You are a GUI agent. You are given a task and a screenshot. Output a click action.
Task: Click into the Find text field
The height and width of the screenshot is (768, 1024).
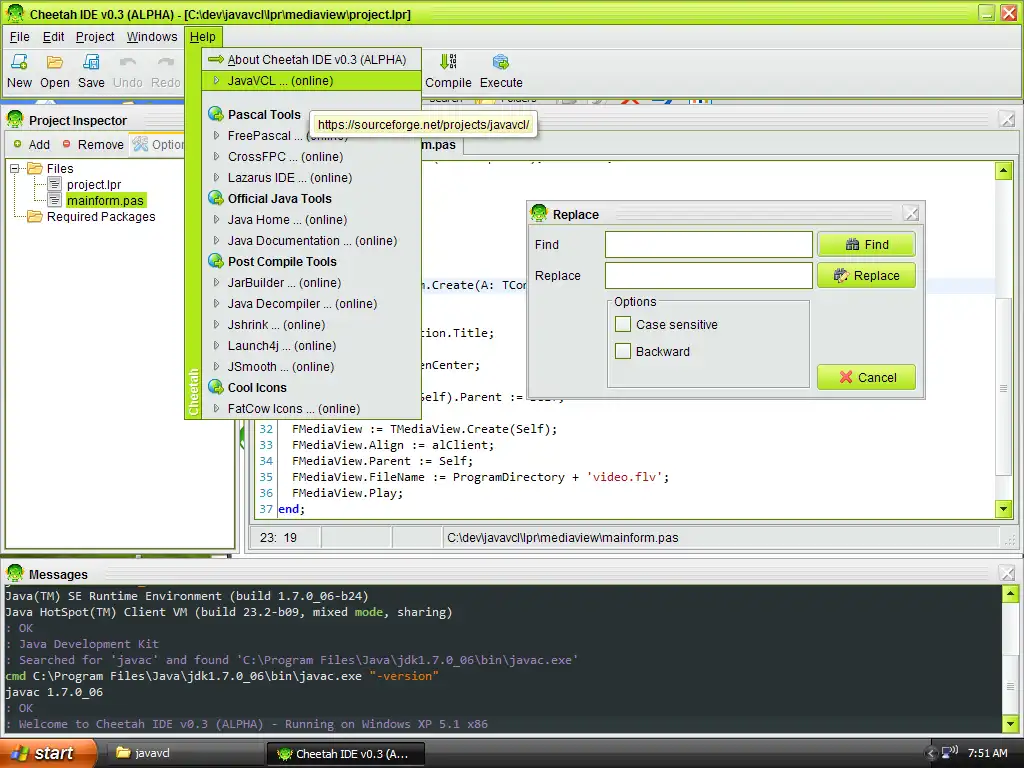[x=709, y=244]
